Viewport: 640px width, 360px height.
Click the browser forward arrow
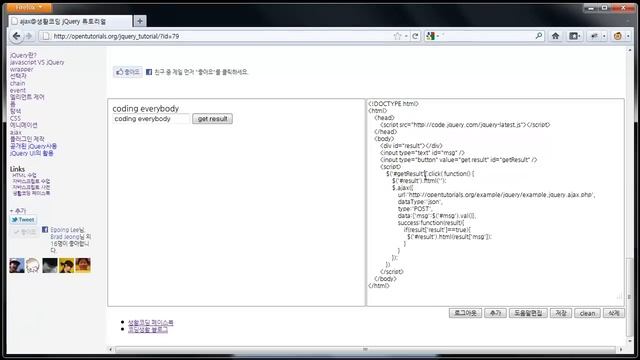coord(29,36)
